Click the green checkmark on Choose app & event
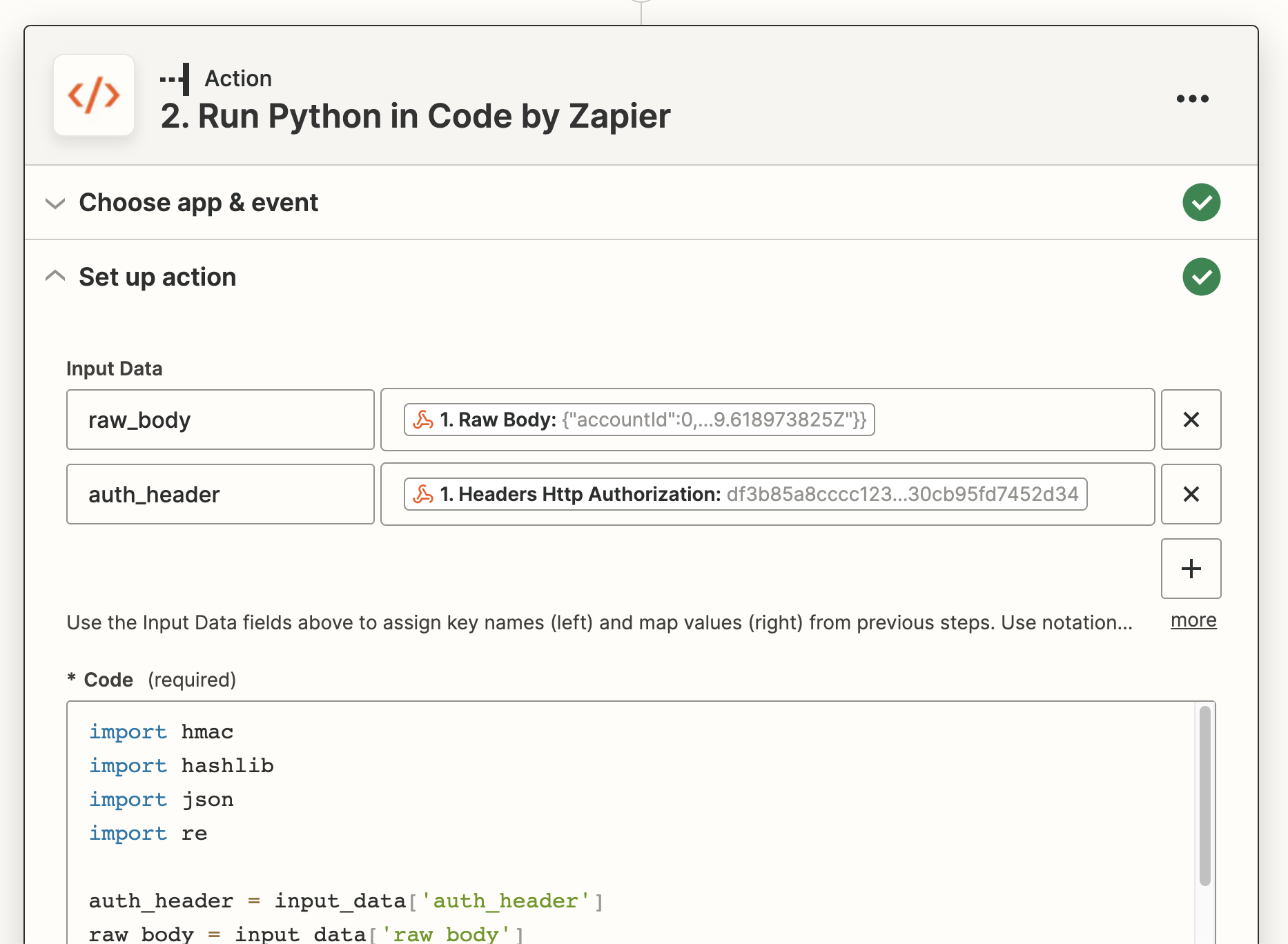1288x944 pixels. pyautogui.click(x=1201, y=202)
